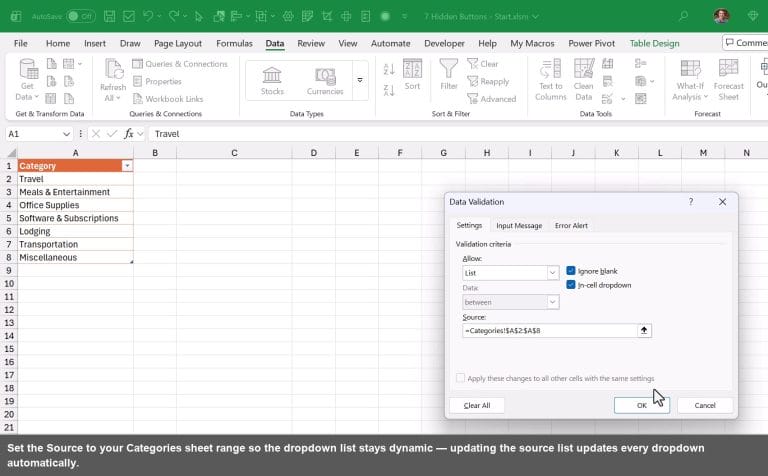Select cell Software & Subscriptions
Screen dimensions: 768x476
pos(75,218)
